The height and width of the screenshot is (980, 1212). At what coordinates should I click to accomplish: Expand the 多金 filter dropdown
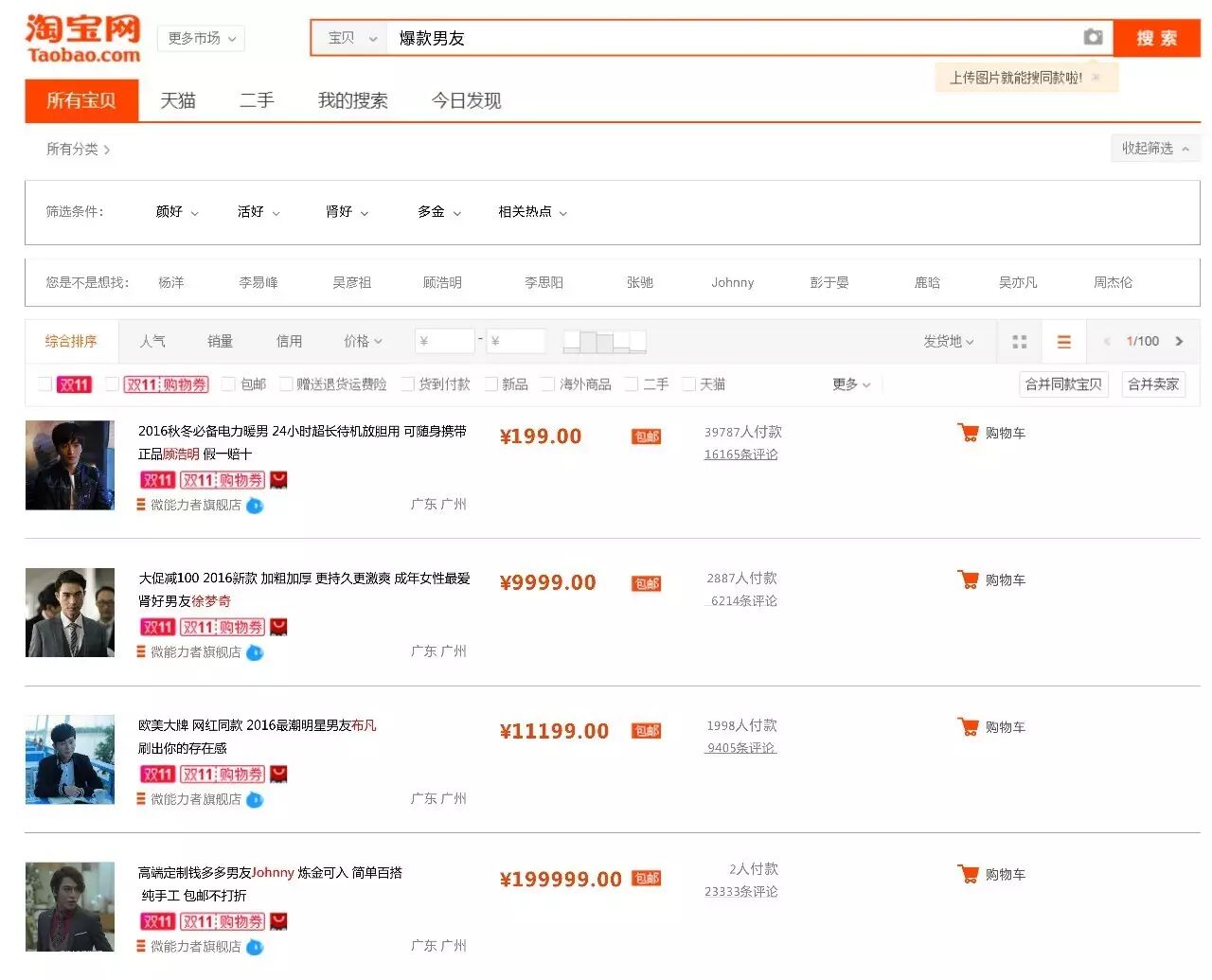click(x=439, y=212)
